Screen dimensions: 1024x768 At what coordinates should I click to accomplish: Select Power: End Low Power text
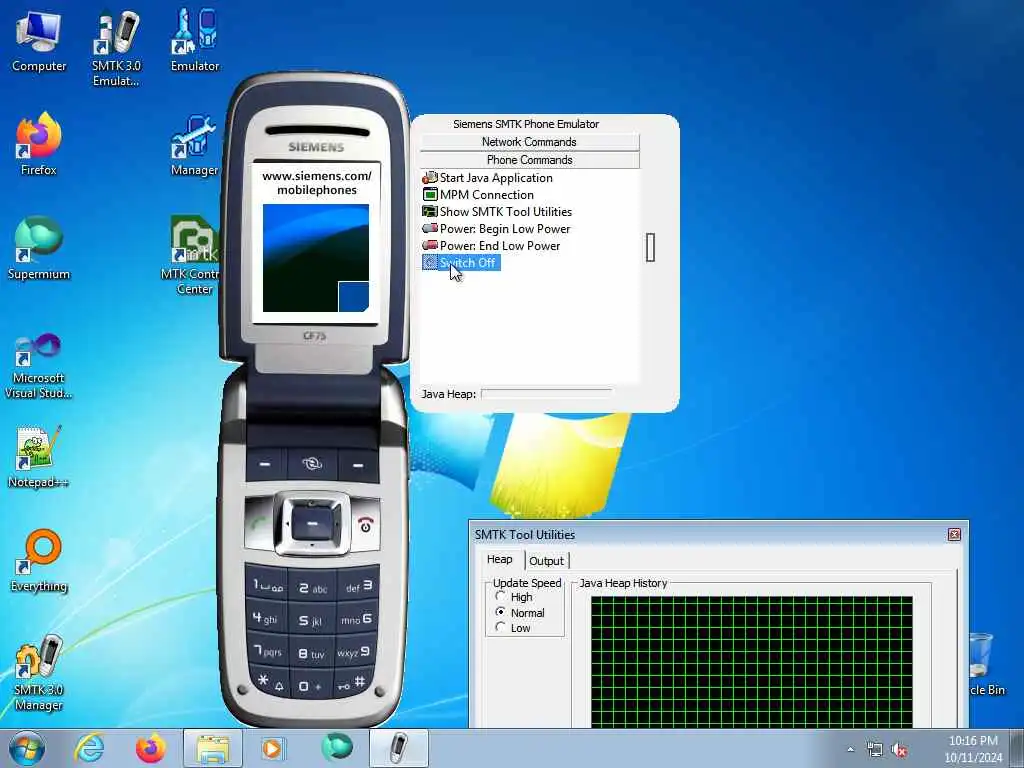click(x=500, y=246)
